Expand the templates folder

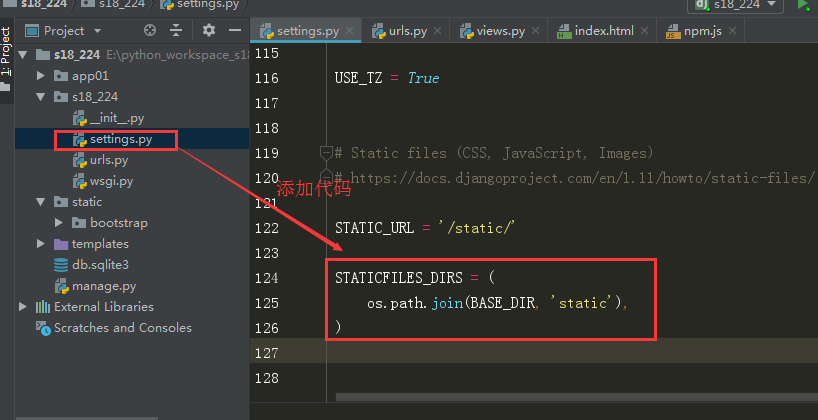click(41, 244)
